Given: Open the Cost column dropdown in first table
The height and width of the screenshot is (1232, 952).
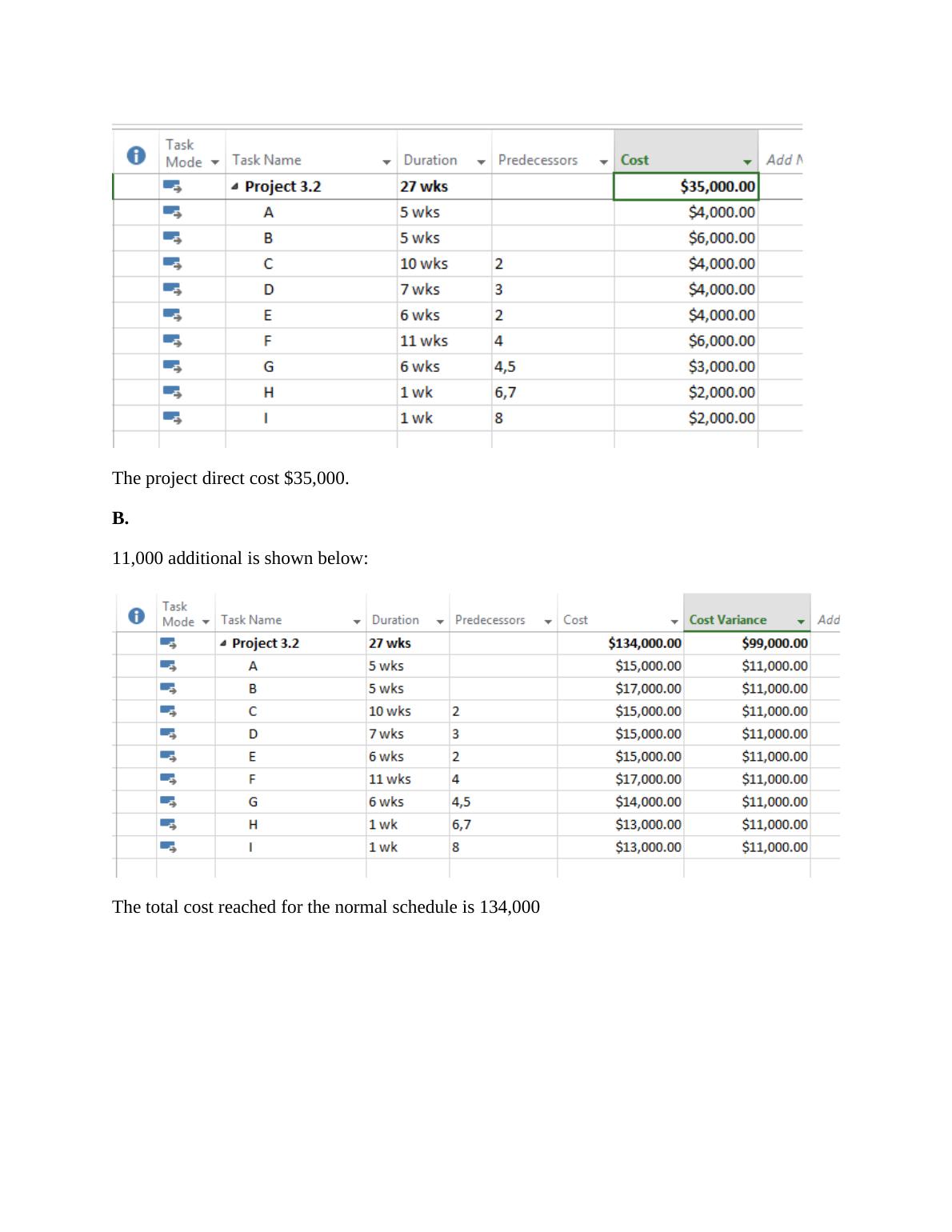Looking at the screenshot, I should (747, 162).
